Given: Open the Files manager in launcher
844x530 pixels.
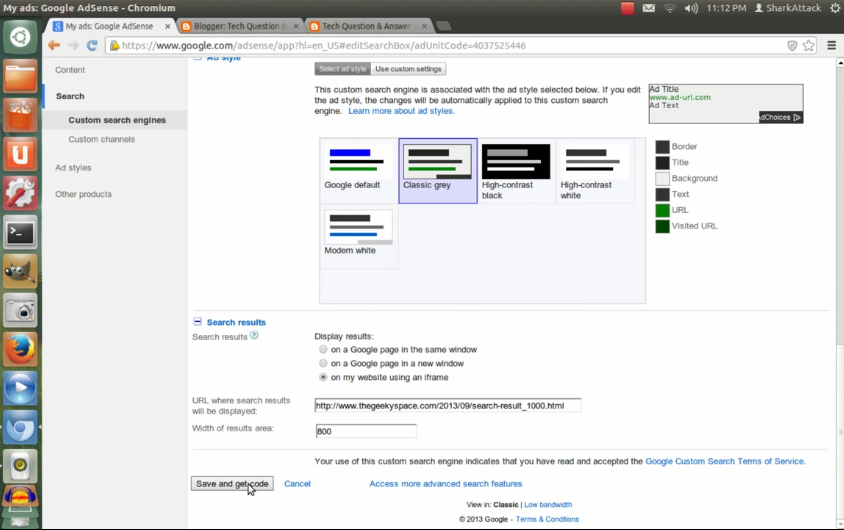Looking at the screenshot, I should pyautogui.click(x=20, y=76).
